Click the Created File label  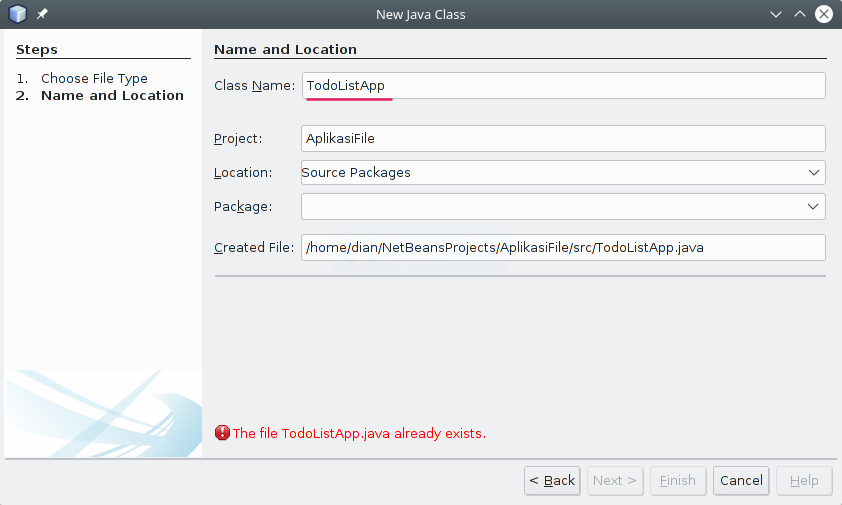pos(254,248)
